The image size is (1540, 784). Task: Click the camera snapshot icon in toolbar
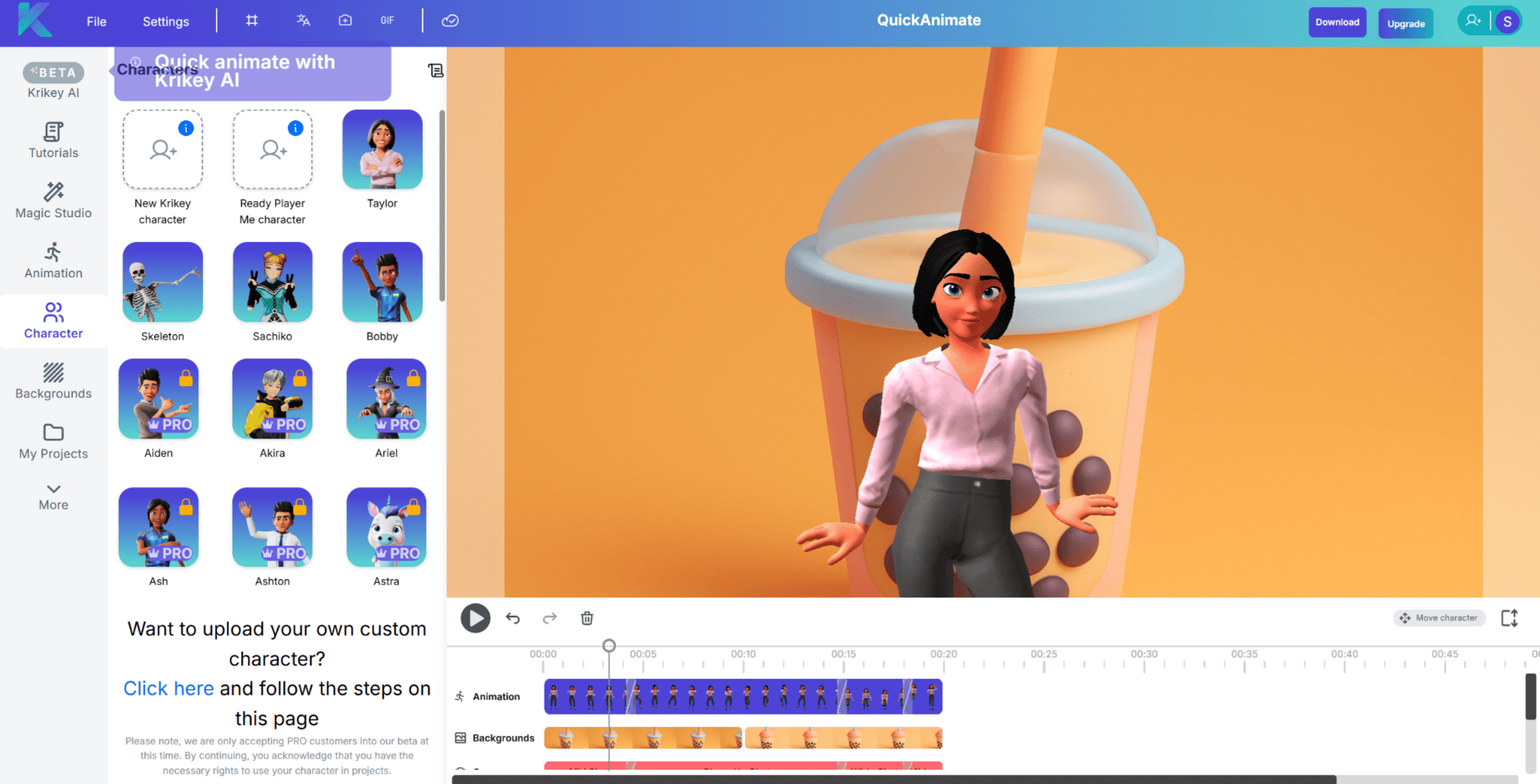345,21
